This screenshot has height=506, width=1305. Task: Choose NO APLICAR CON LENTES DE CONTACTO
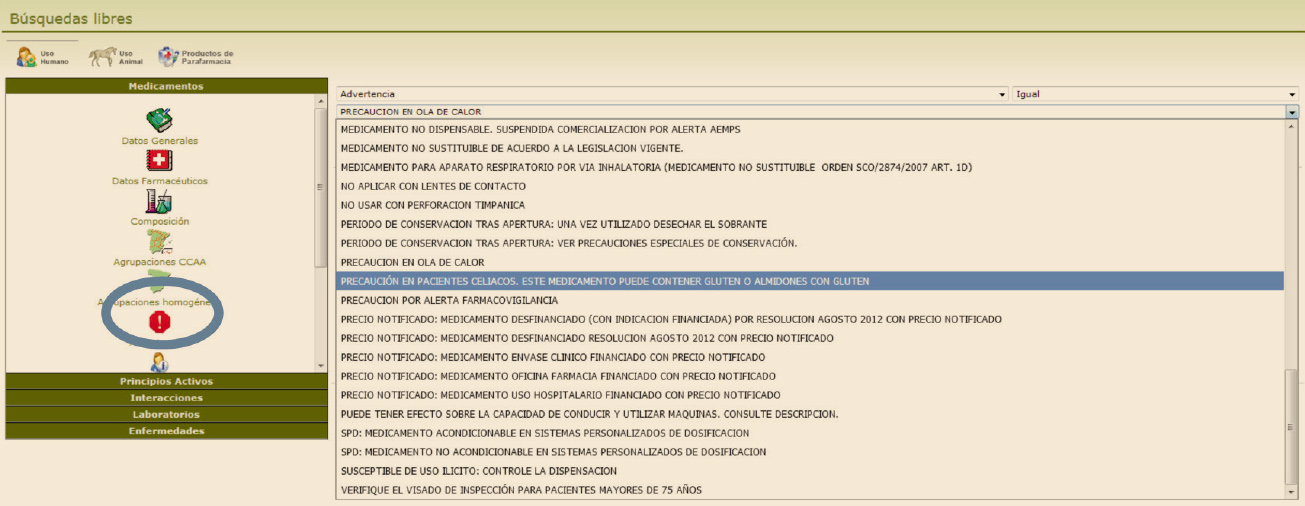coord(433,186)
